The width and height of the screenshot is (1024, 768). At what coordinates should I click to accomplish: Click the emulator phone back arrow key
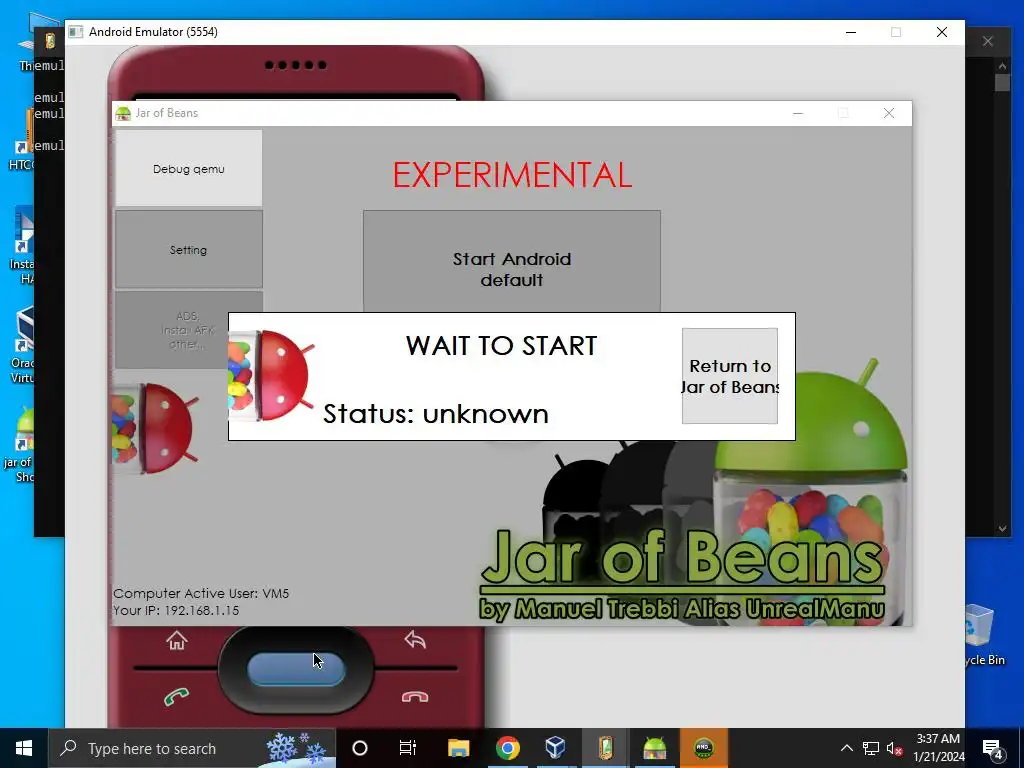coord(415,639)
